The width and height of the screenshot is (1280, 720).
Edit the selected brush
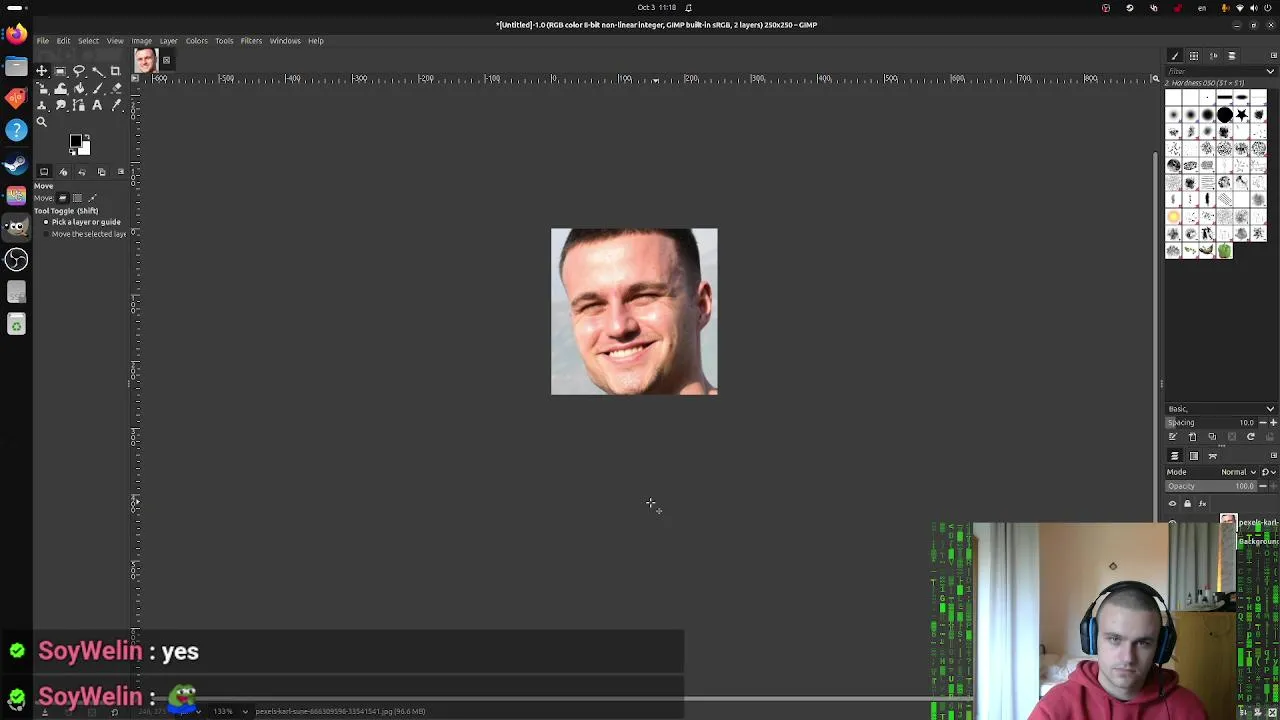coord(1173,436)
